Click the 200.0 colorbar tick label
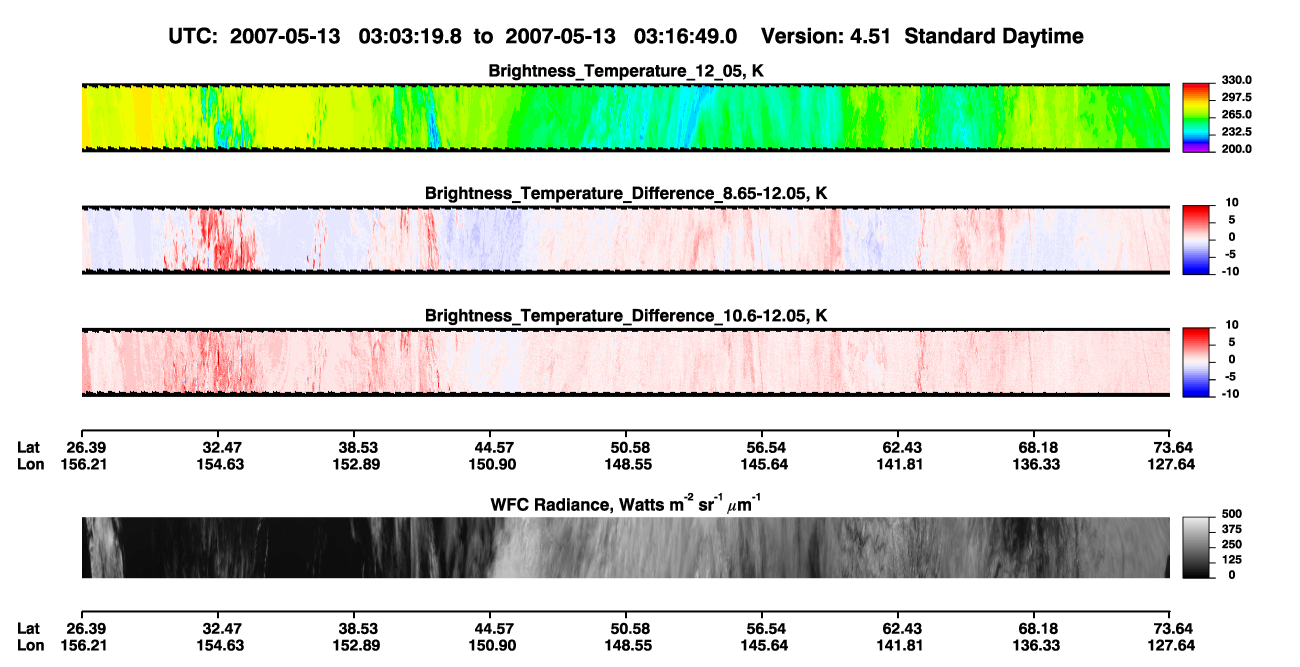This screenshot has height=667, width=1300. coord(1236,149)
